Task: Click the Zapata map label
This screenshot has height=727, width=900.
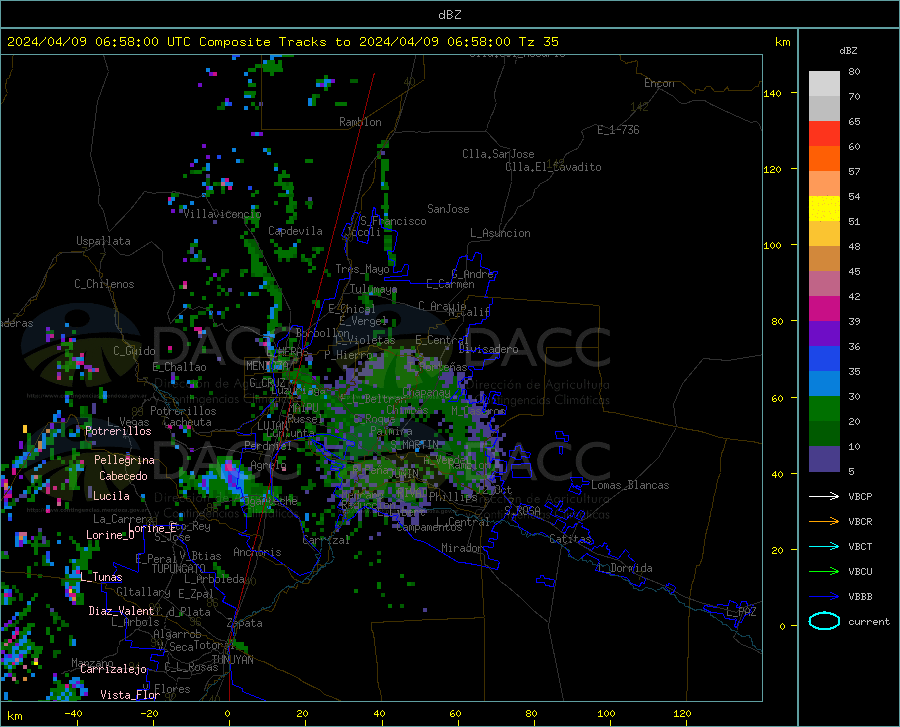Action: coord(245,623)
